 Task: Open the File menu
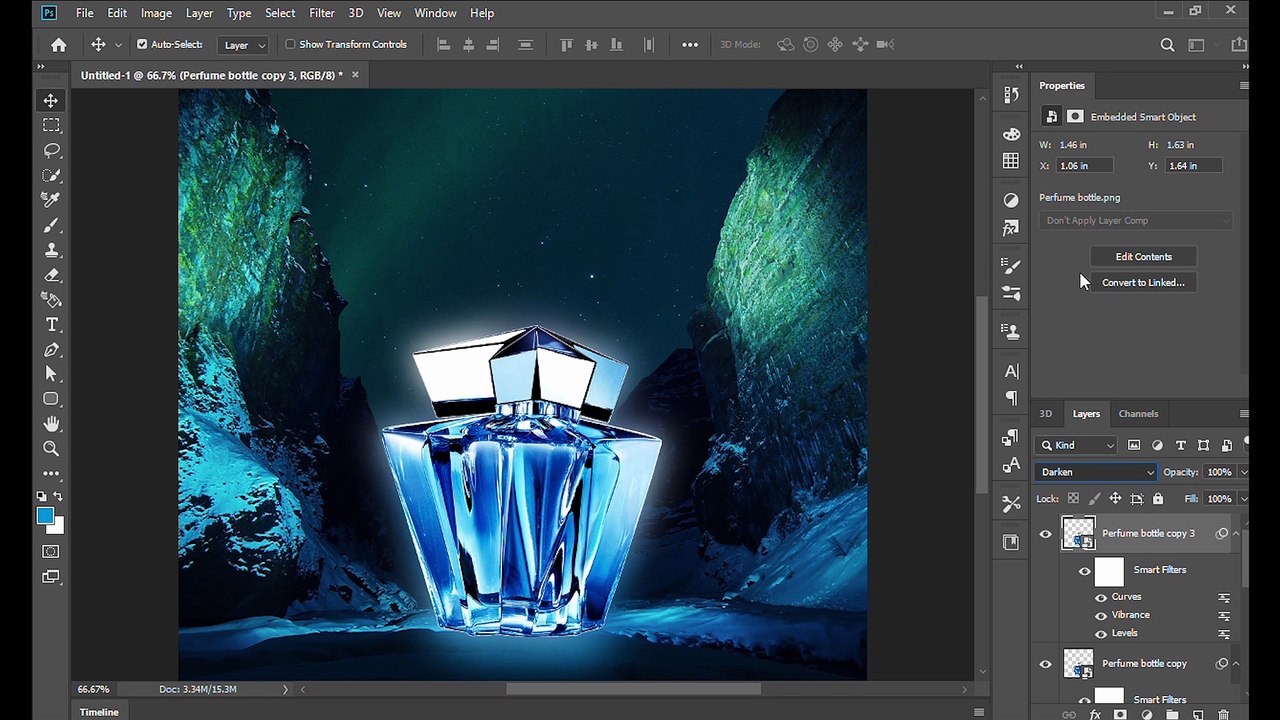tap(85, 13)
